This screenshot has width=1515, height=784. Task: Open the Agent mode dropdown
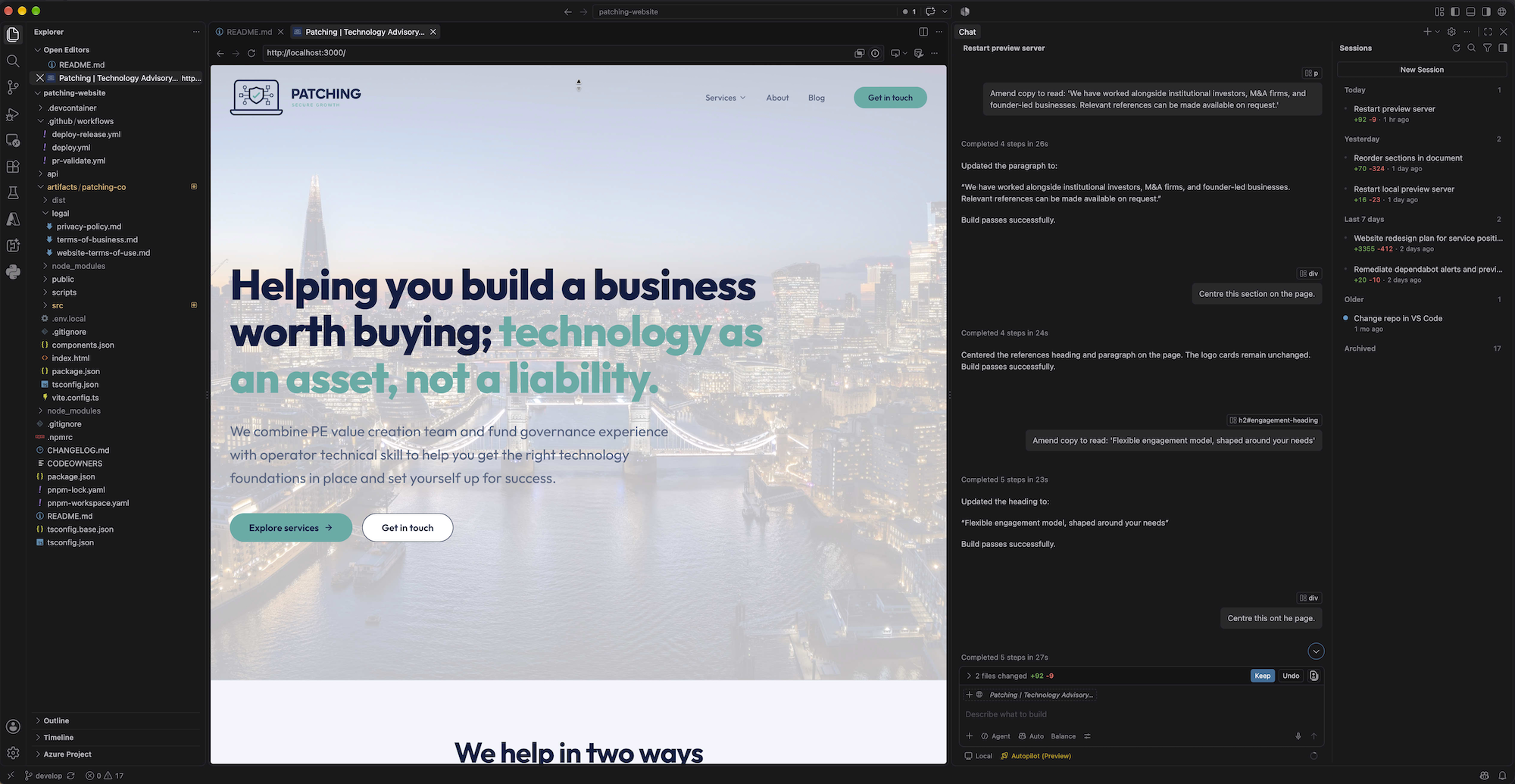[996, 736]
